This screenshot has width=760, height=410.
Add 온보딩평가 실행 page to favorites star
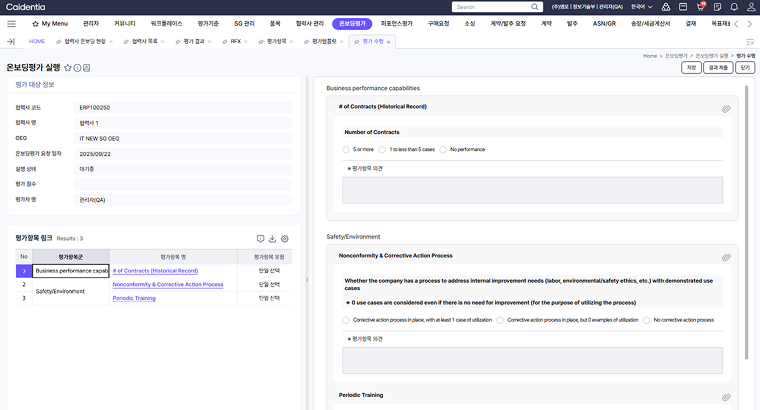tap(67, 67)
